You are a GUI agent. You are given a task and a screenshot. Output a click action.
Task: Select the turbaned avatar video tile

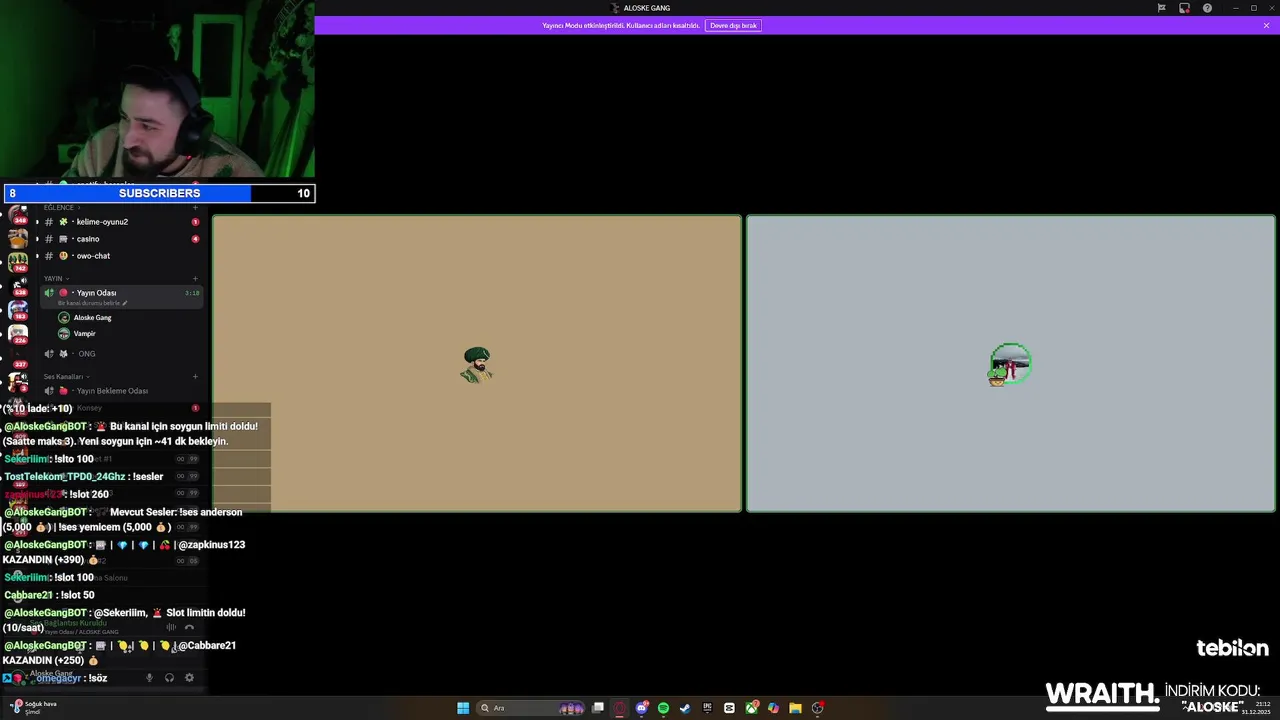tap(477, 364)
